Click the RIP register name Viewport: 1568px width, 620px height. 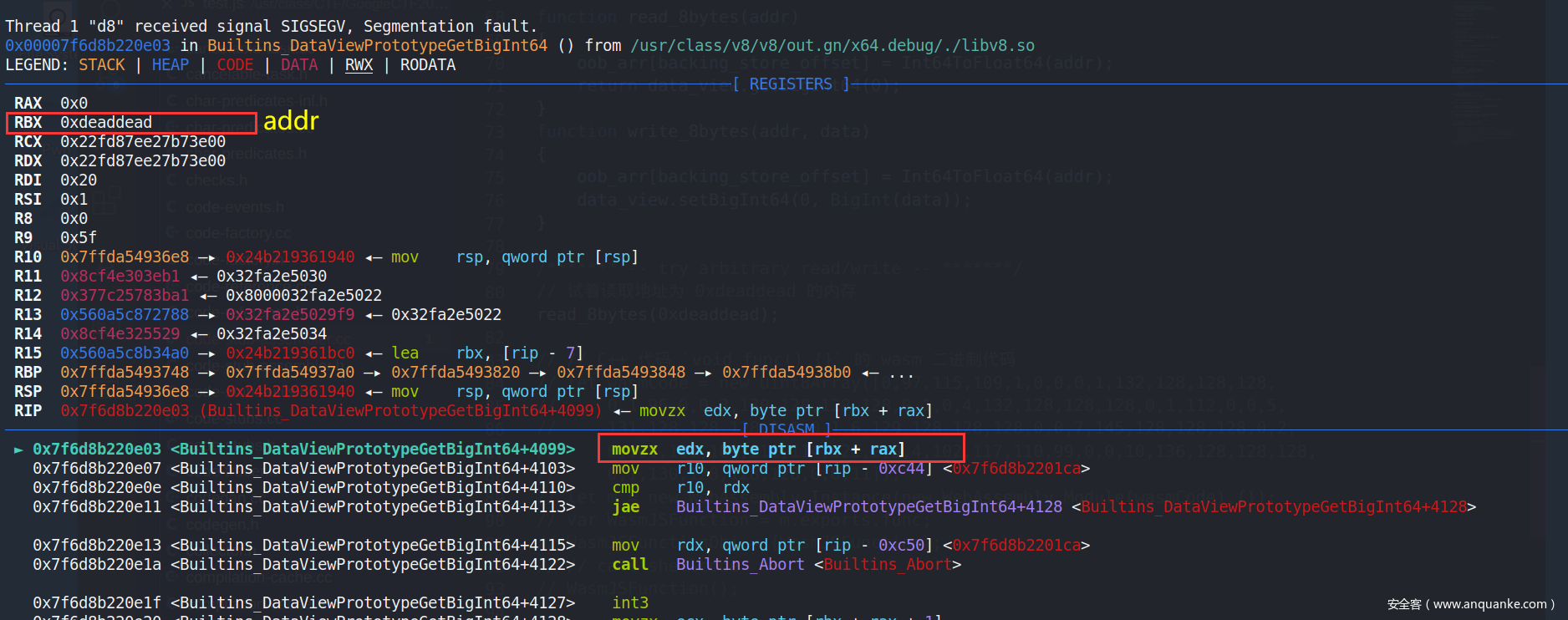click(x=28, y=411)
